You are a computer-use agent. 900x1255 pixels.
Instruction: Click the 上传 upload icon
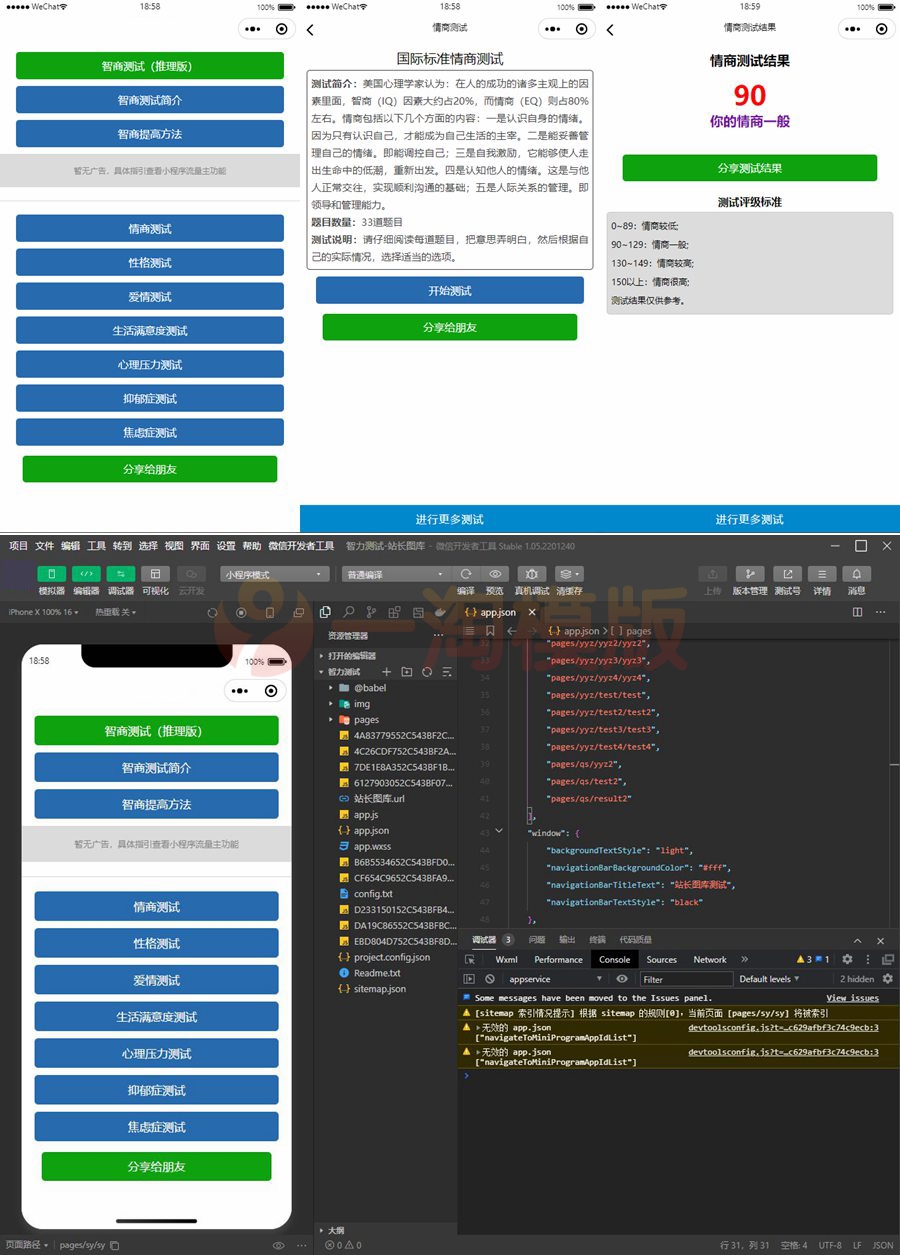710,574
